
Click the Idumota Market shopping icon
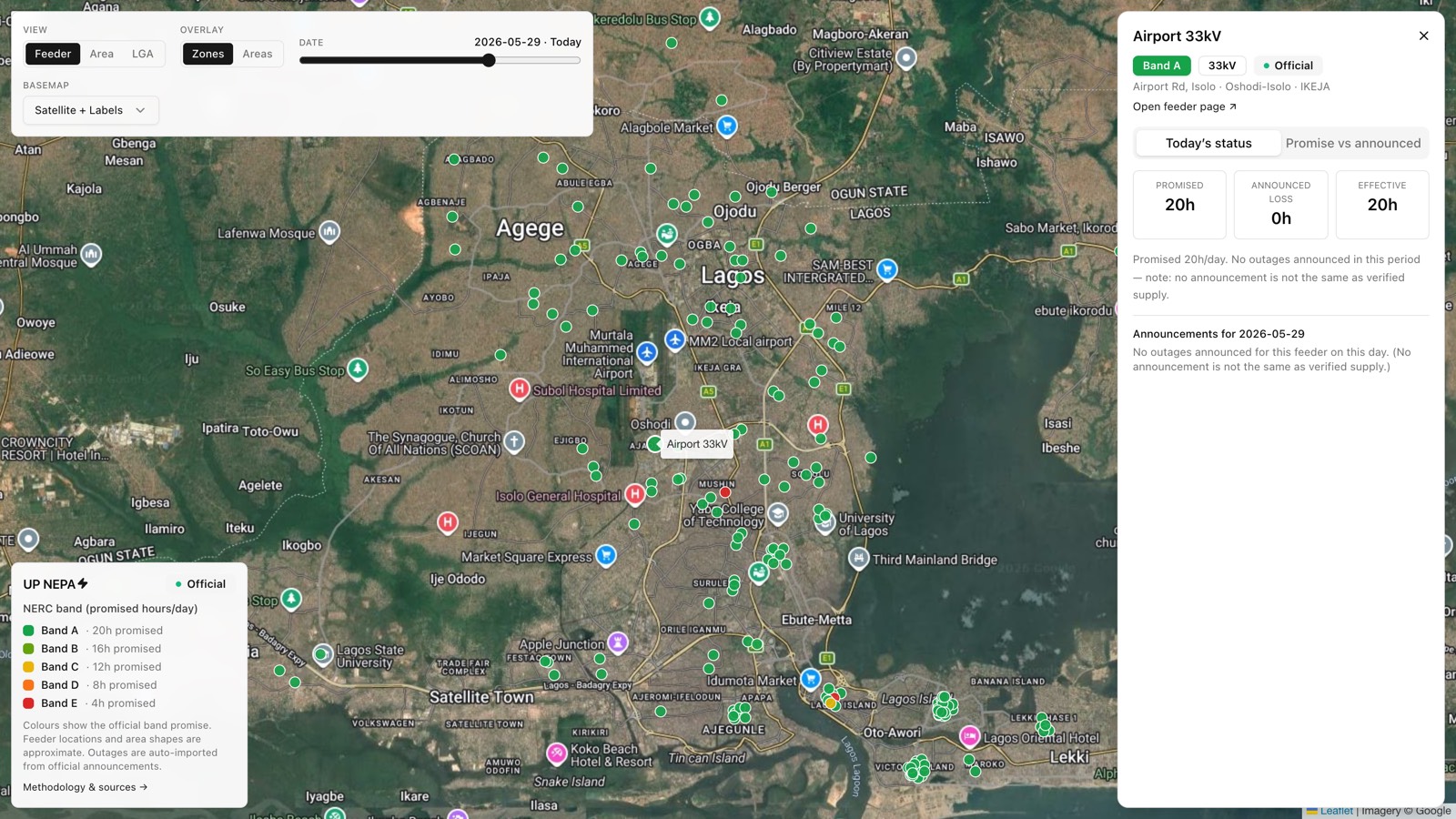[810, 679]
